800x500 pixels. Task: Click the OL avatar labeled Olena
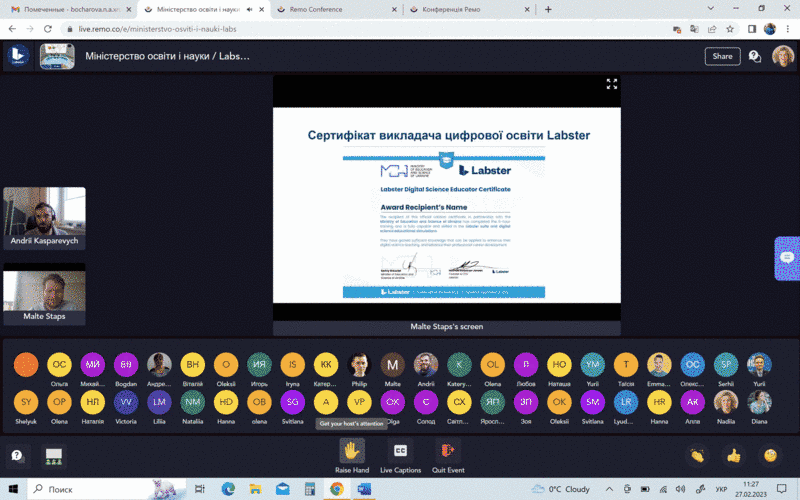point(492,364)
